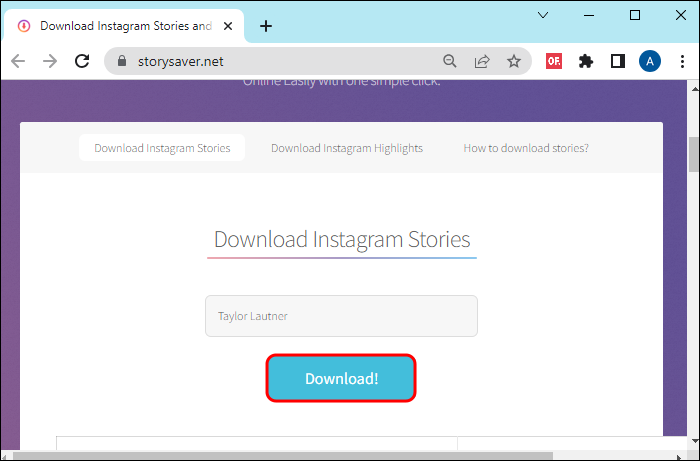
Task: Click the Taylor Lautner username field
Action: tap(341, 316)
